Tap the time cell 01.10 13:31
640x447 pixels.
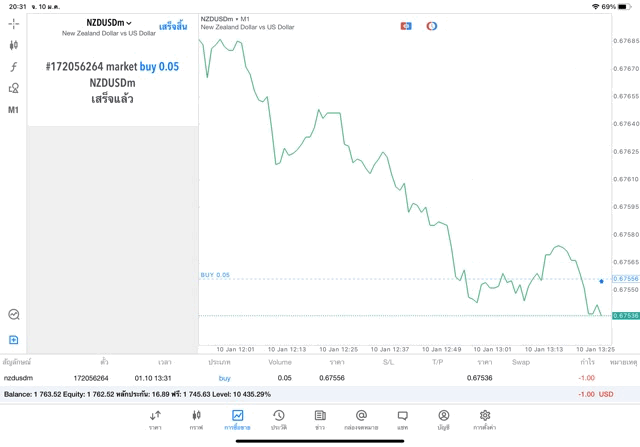(x=153, y=378)
